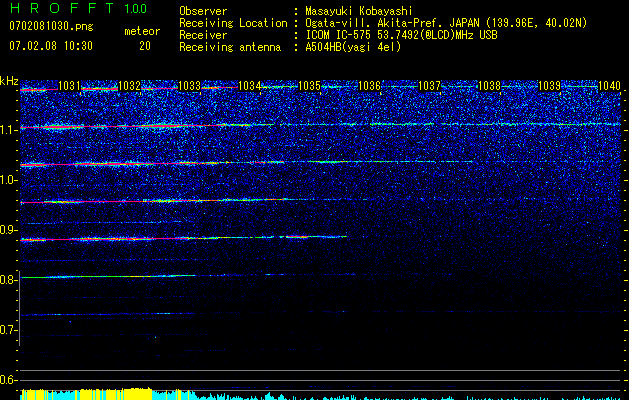The image size is (629, 400).
Task: Click the 0.9 kHz axis label
Action: tap(8, 230)
